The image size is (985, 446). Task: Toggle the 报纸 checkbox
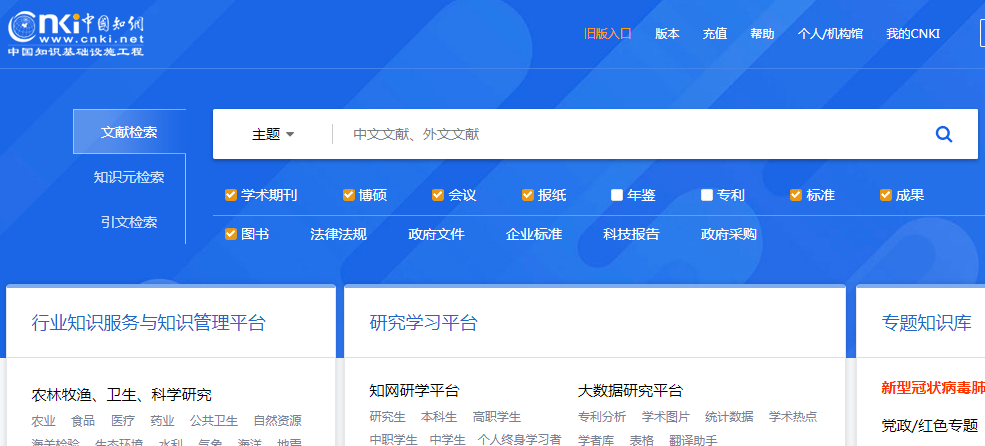528,195
